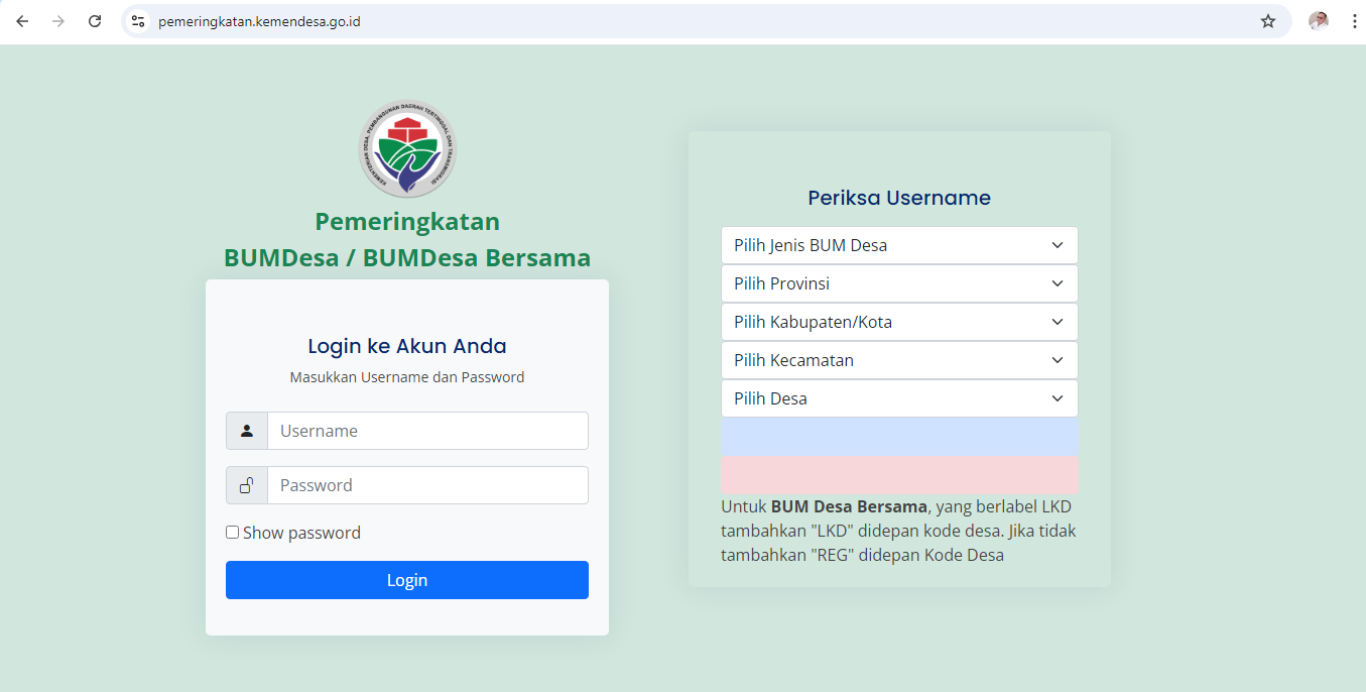The image size is (1366, 692).
Task: Click the browser forward arrow
Action: tap(58, 21)
